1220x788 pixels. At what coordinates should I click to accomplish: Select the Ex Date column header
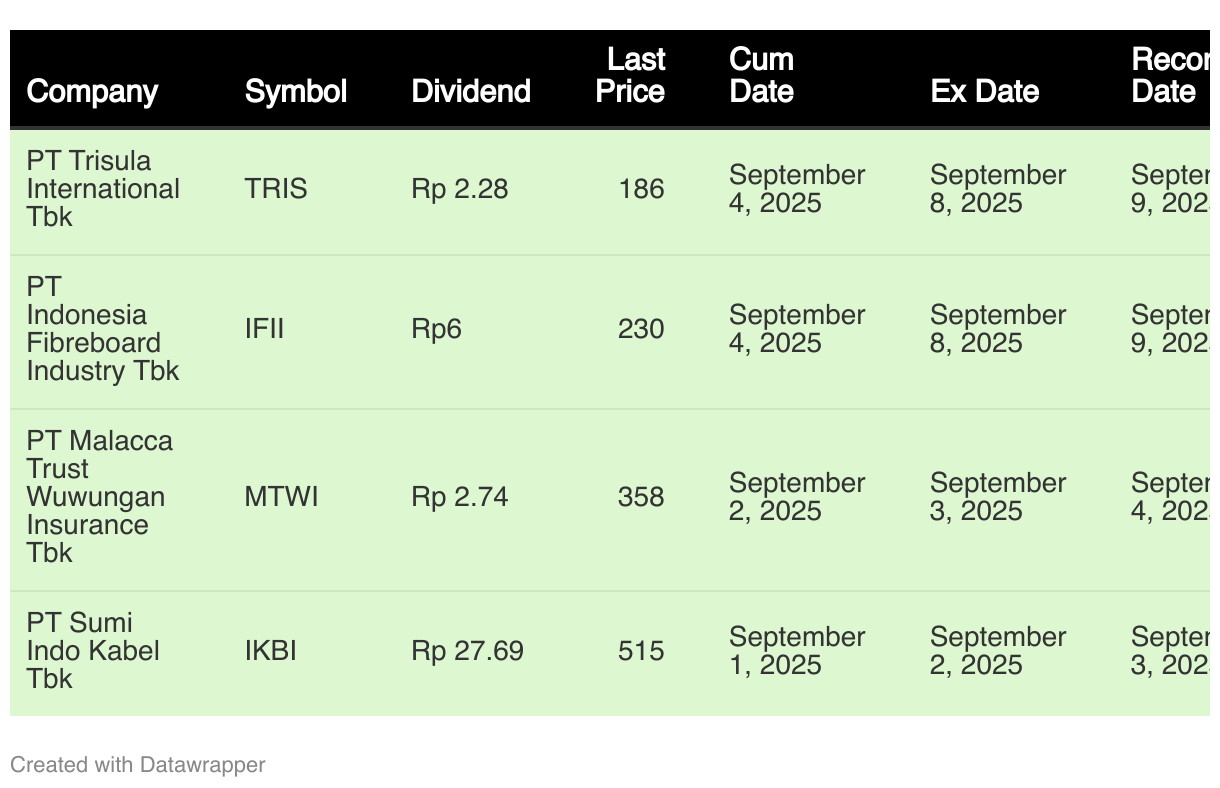point(985,91)
